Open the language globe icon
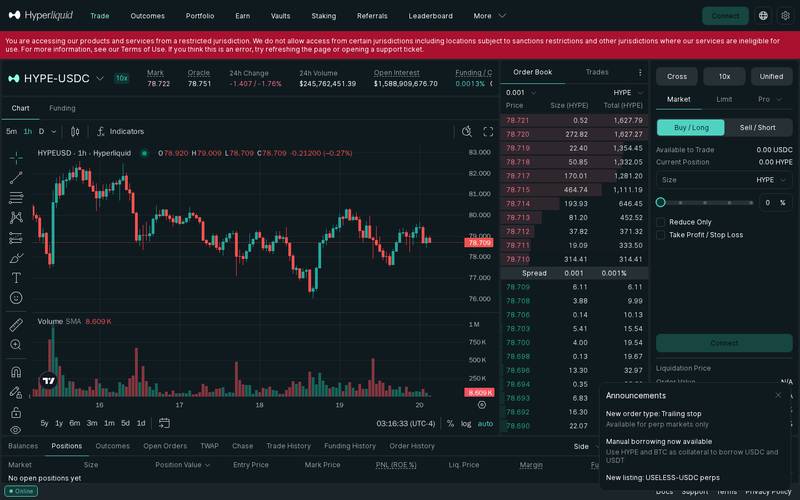800x500 pixels. tap(763, 16)
